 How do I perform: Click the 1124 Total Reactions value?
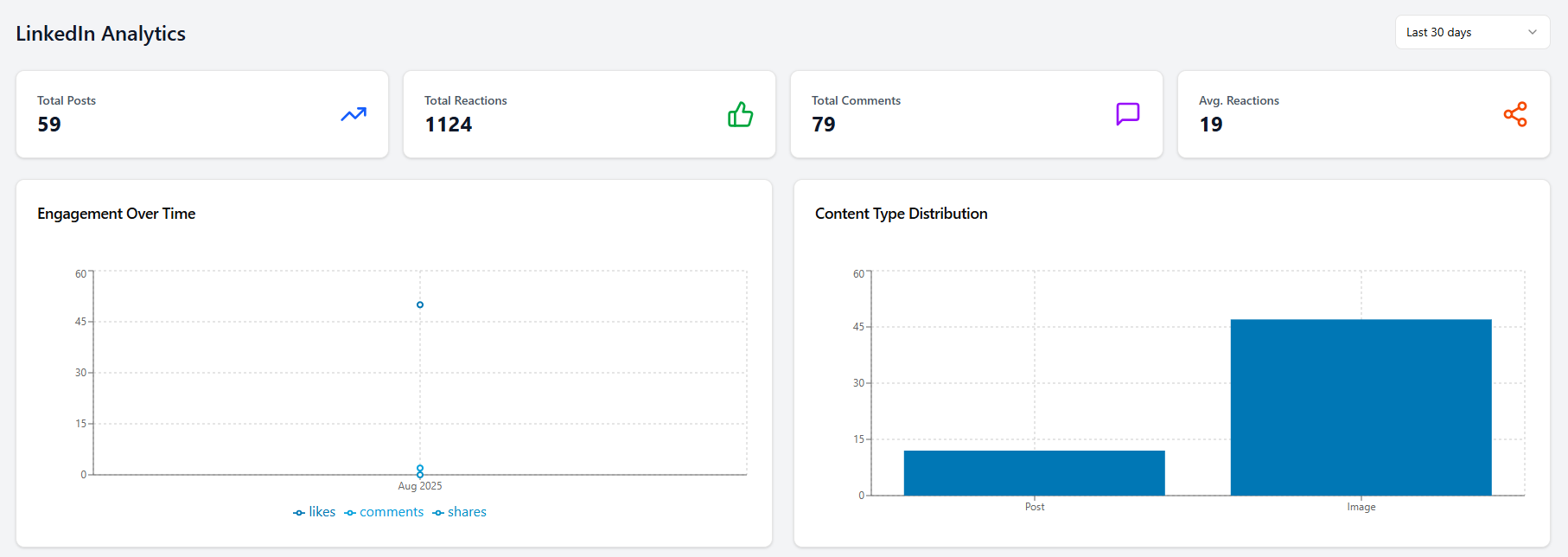(448, 125)
